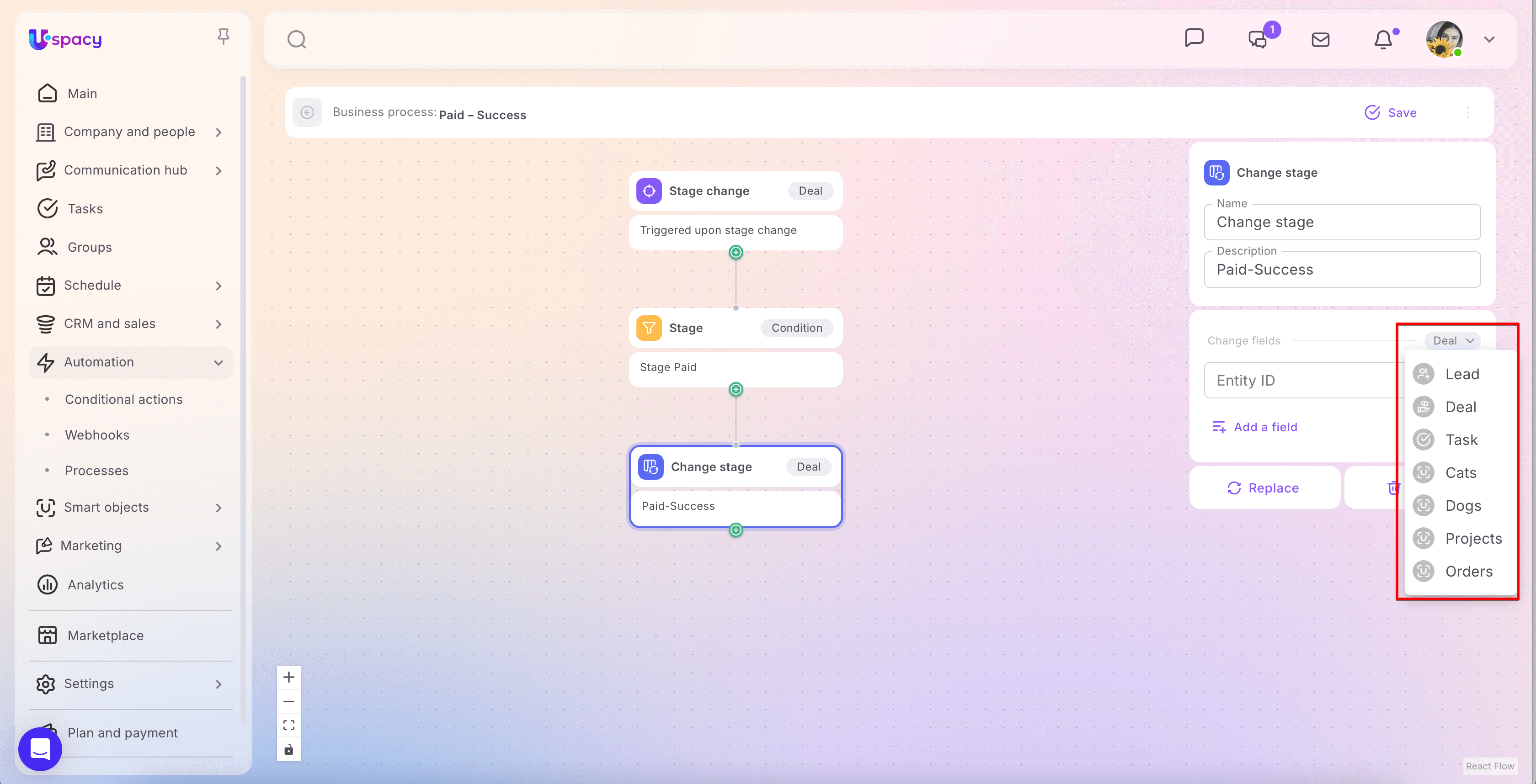Click the plus connector below Change stage node

click(x=736, y=530)
